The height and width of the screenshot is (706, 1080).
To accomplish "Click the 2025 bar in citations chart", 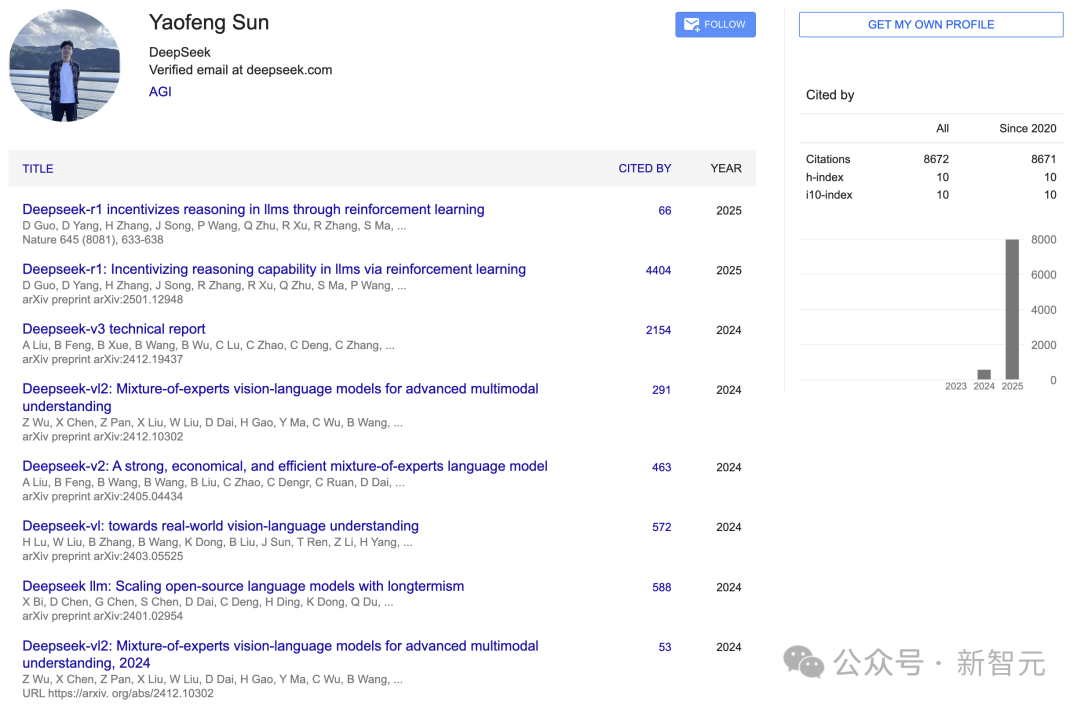I will point(1012,309).
